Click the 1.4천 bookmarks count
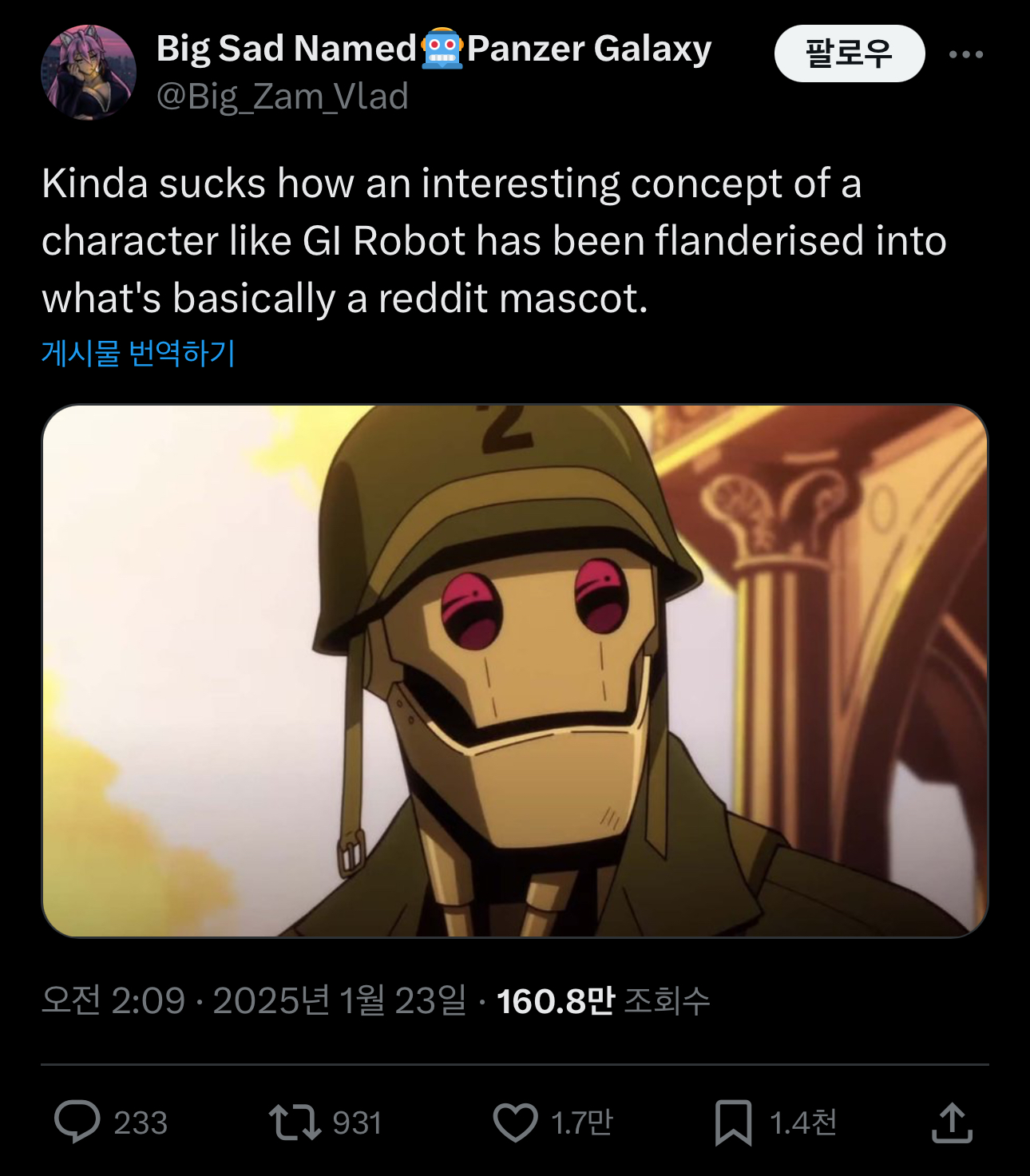1030x1176 pixels. pos(802,1123)
